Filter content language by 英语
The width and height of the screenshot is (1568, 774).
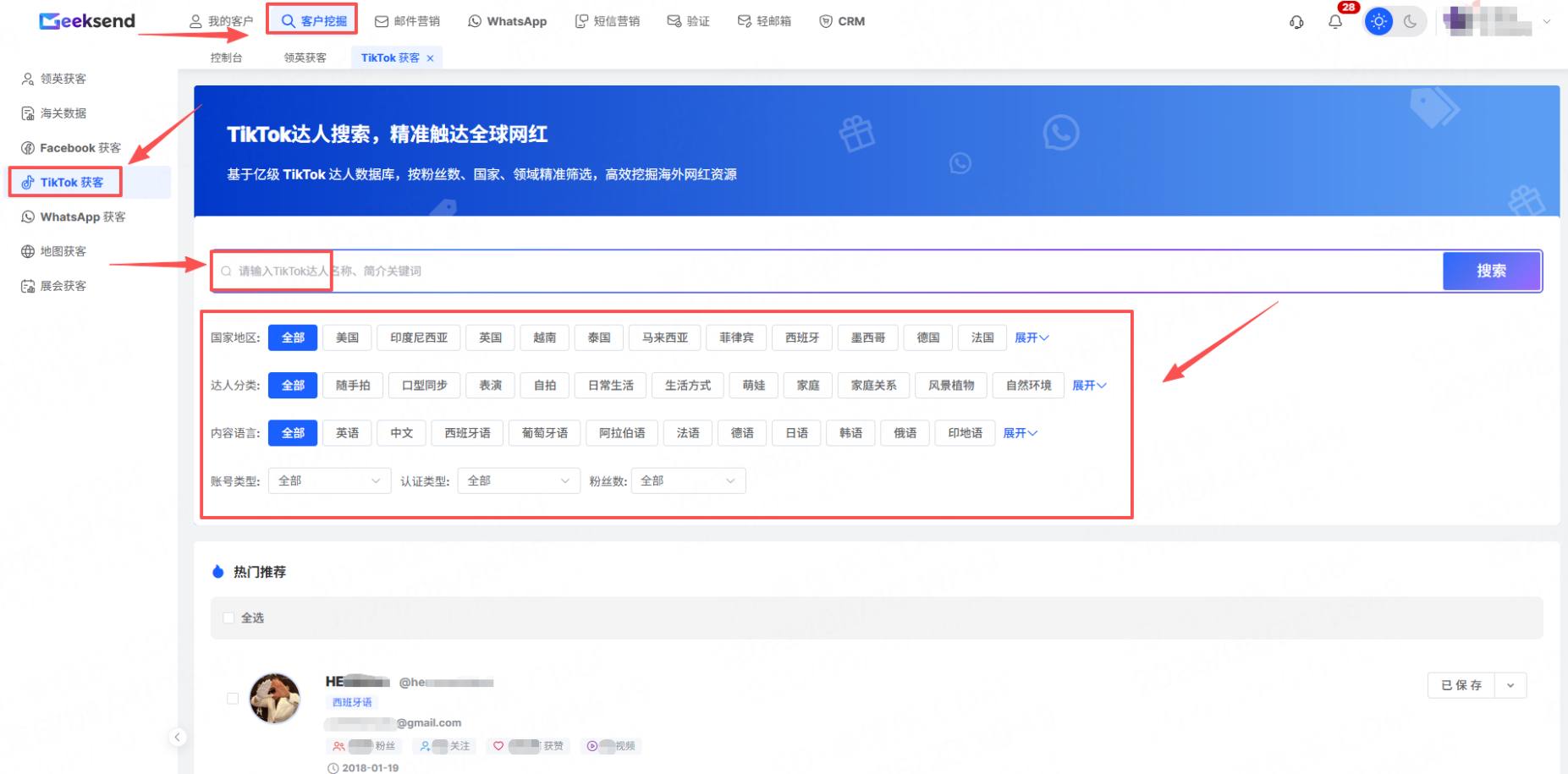(x=347, y=433)
